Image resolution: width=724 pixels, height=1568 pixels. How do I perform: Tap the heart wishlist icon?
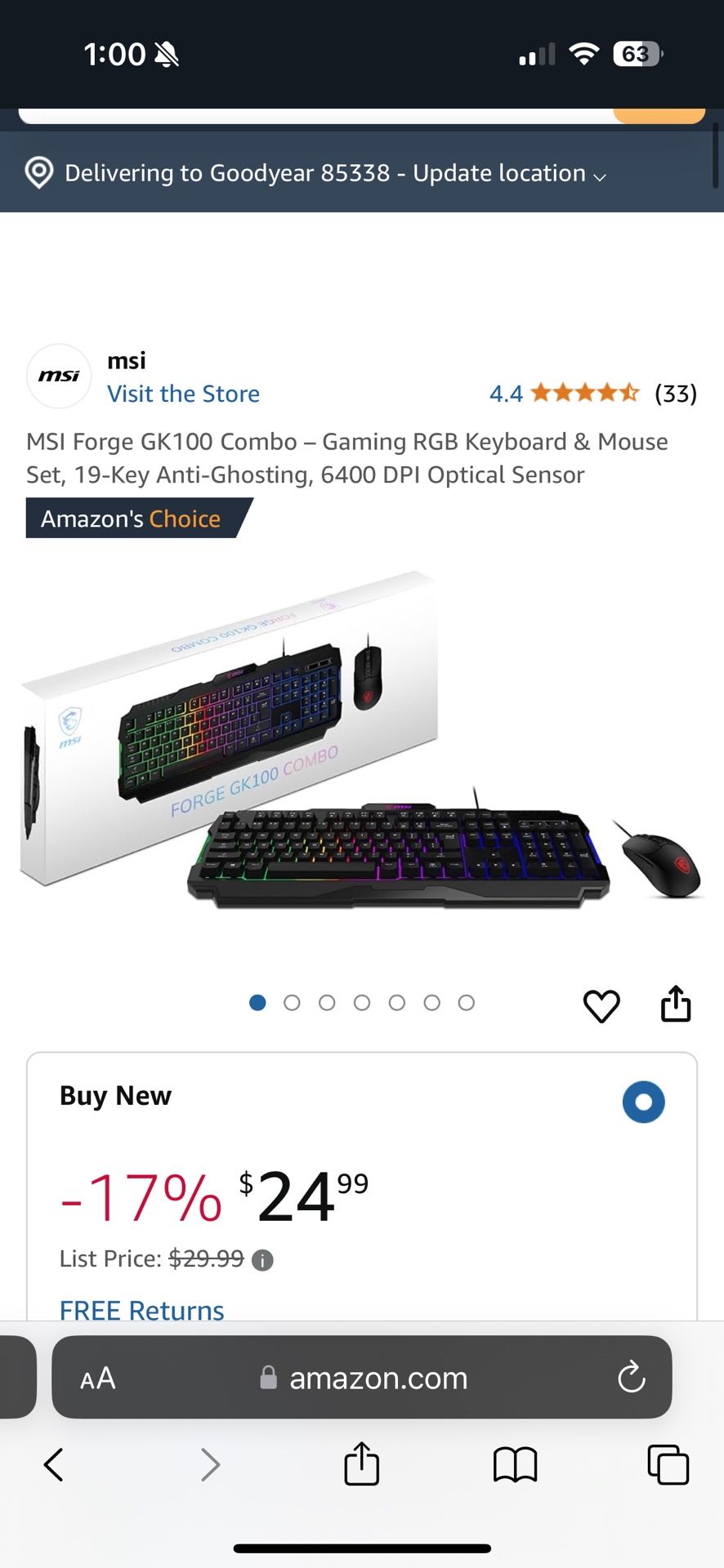601,1005
